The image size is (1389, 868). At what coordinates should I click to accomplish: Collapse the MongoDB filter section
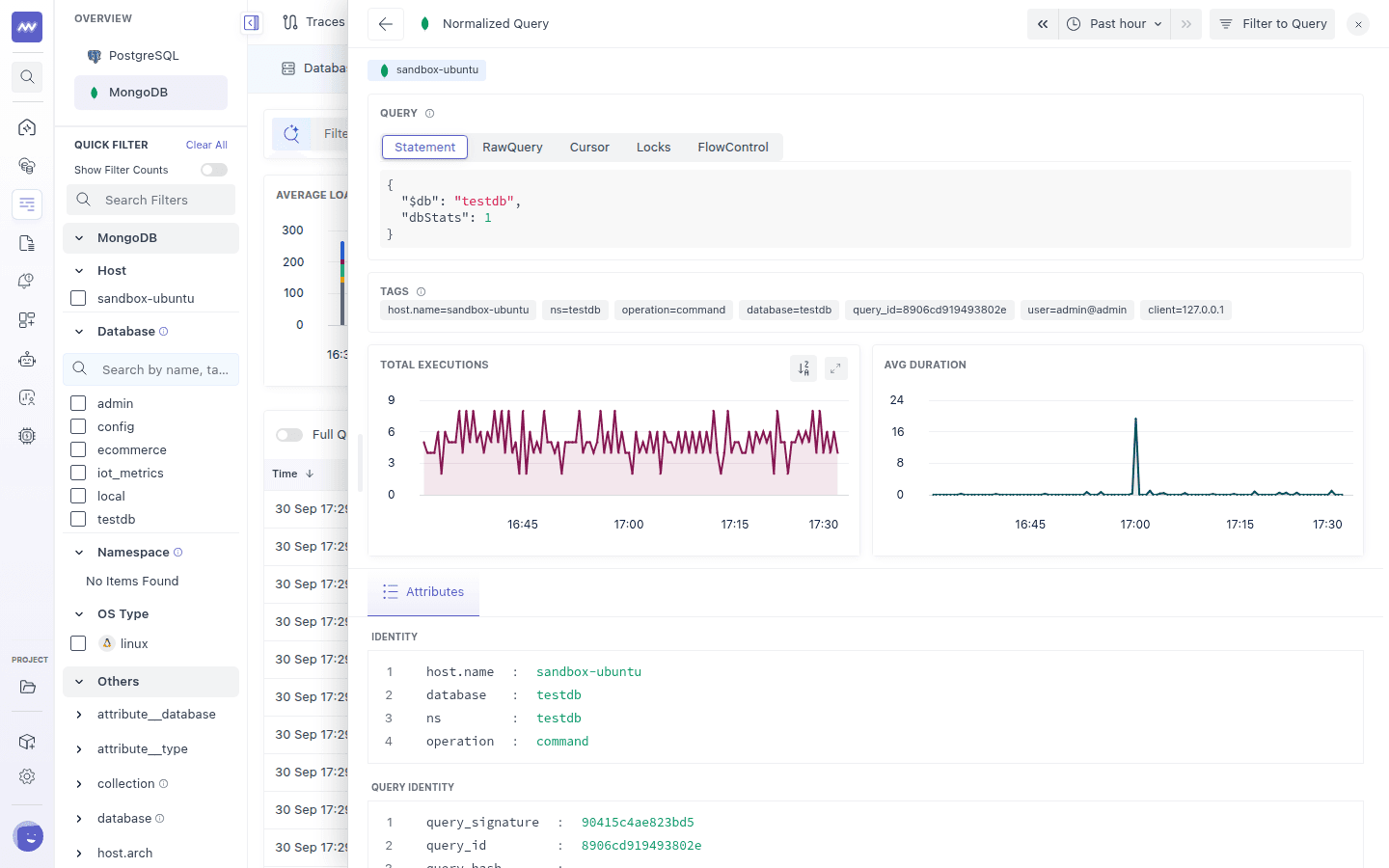[79, 238]
